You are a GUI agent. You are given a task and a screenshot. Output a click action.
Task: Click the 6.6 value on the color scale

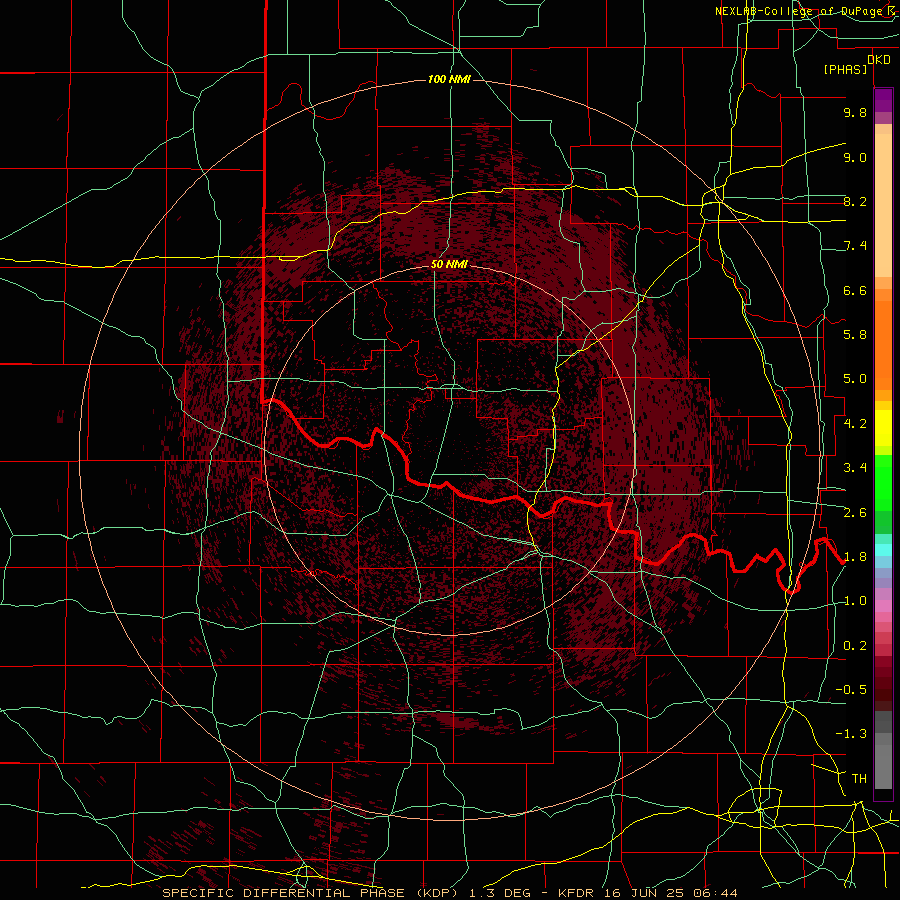855,290
